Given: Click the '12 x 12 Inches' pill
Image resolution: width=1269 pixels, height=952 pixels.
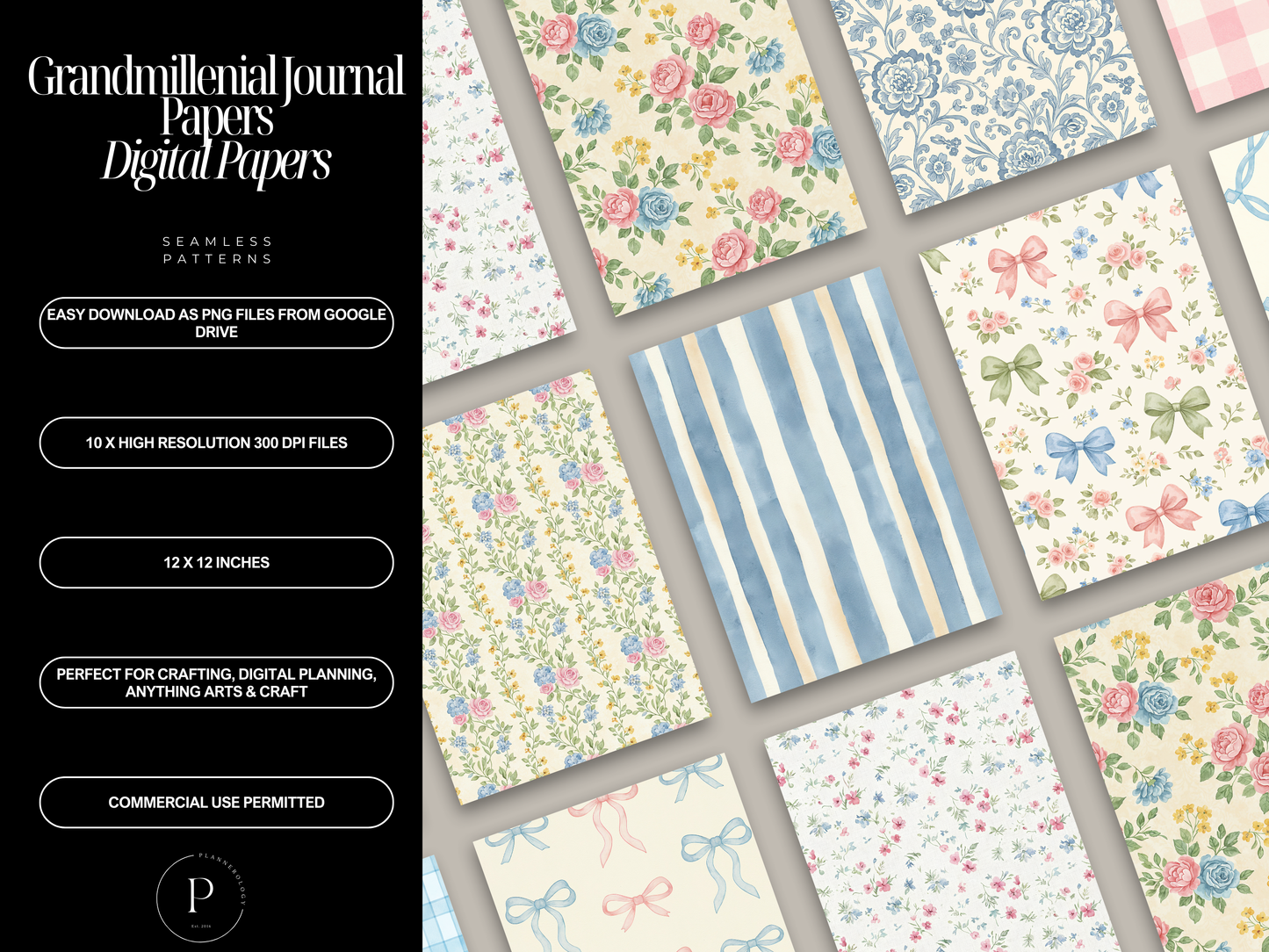Looking at the screenshot, I should coord(216,563).
